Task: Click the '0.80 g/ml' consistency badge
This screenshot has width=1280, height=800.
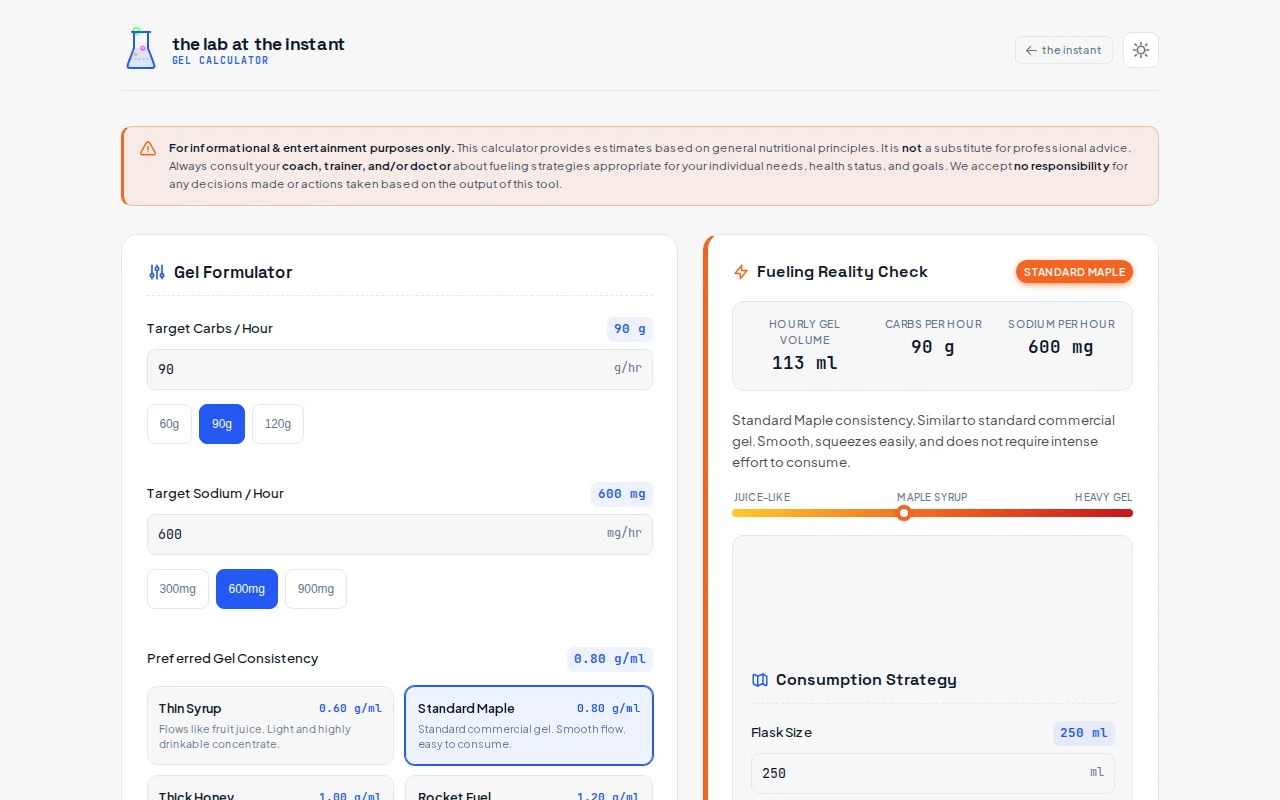Action: tap(610, 659)
